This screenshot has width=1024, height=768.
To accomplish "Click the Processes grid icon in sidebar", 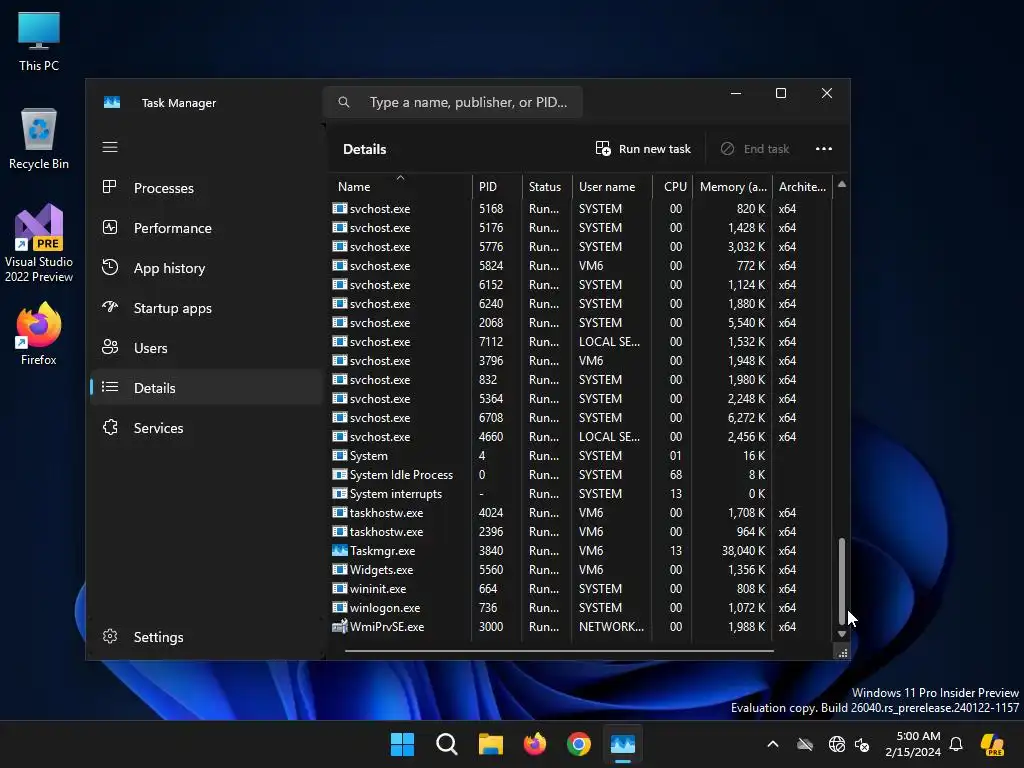I will coord(110,187).
